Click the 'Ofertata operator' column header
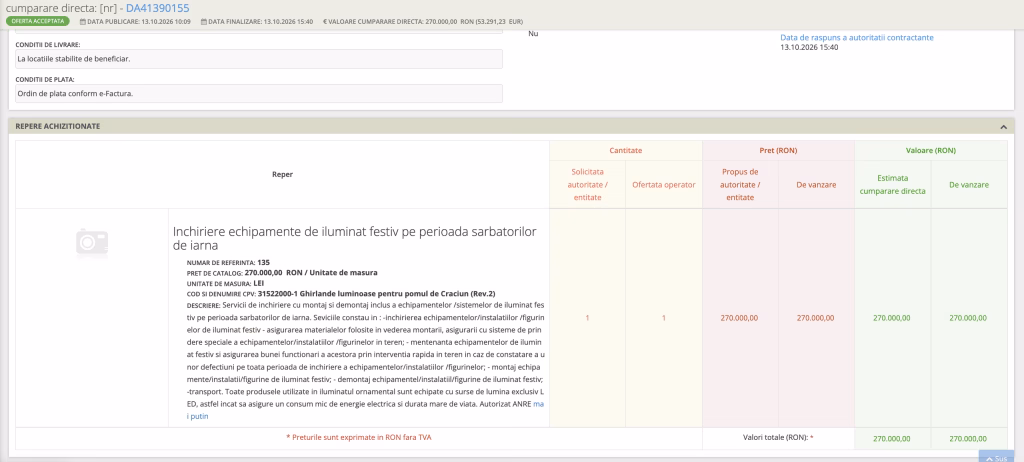 (x=664, y=185)
